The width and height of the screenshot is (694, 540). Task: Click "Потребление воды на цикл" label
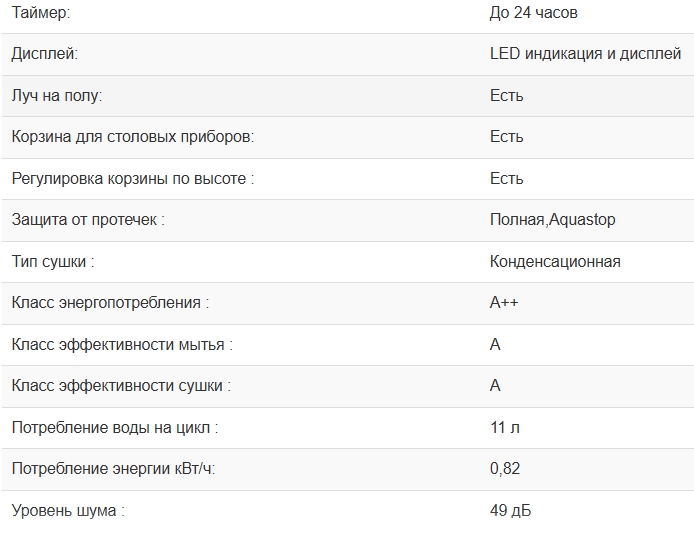pos(114,428)
